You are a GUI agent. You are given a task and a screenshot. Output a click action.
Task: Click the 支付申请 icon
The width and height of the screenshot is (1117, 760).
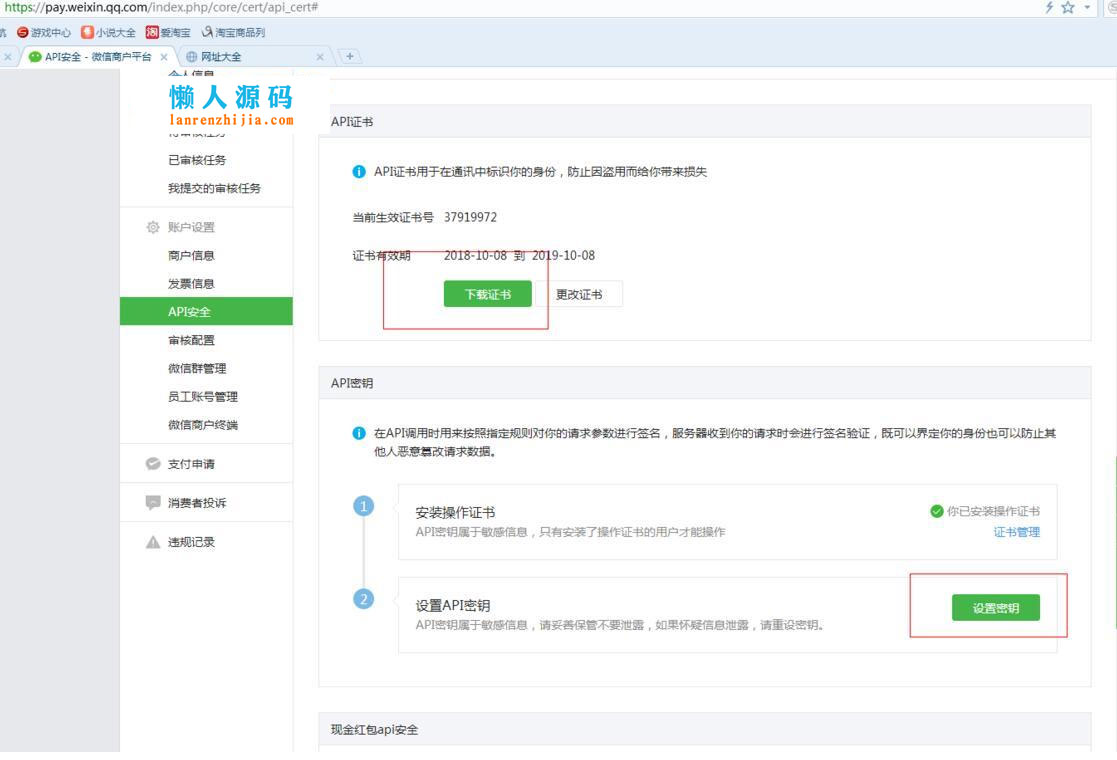(x=152, y=464)
